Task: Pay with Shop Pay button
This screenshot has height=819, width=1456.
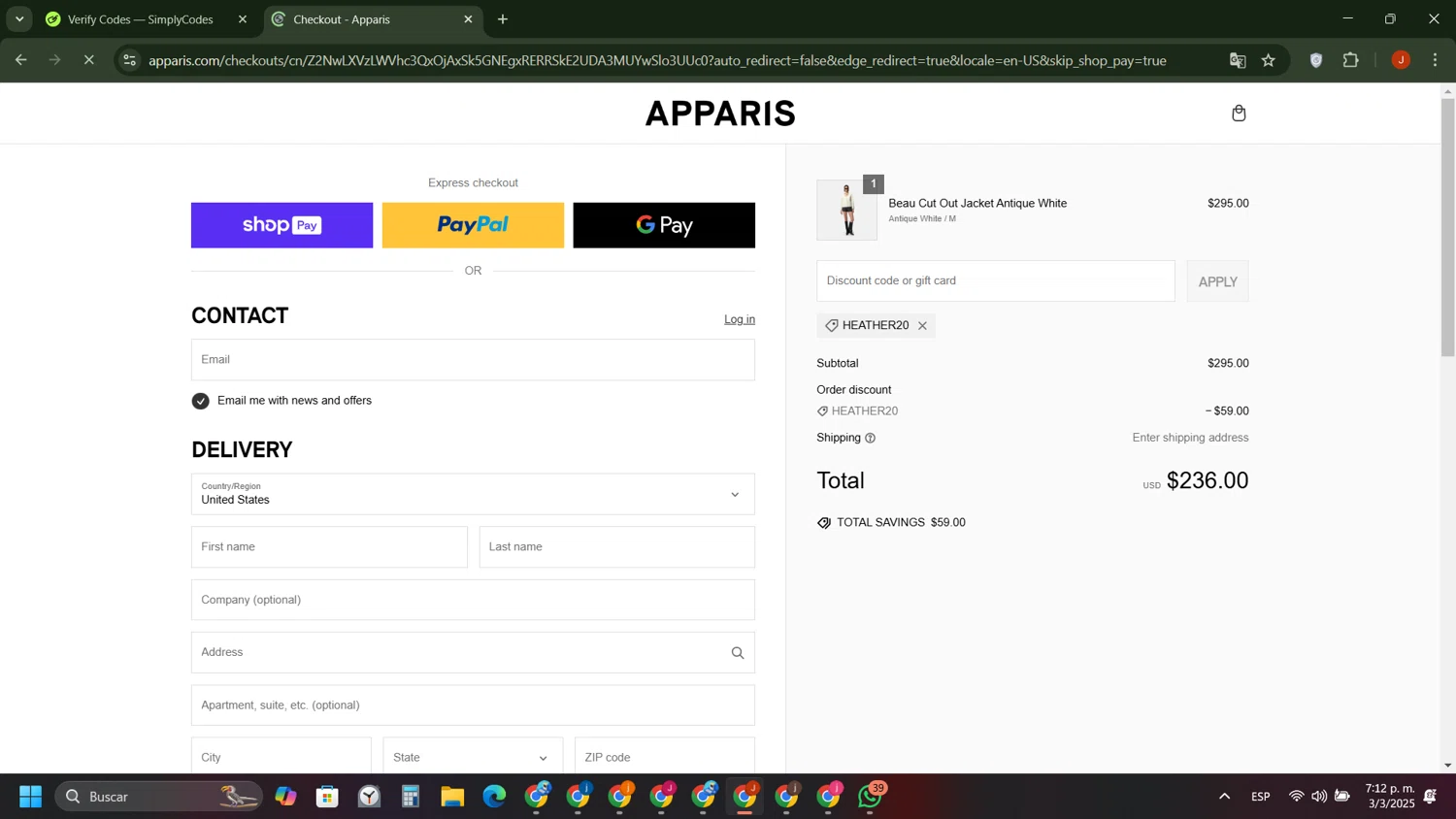Action: click(x=281, y=225)
